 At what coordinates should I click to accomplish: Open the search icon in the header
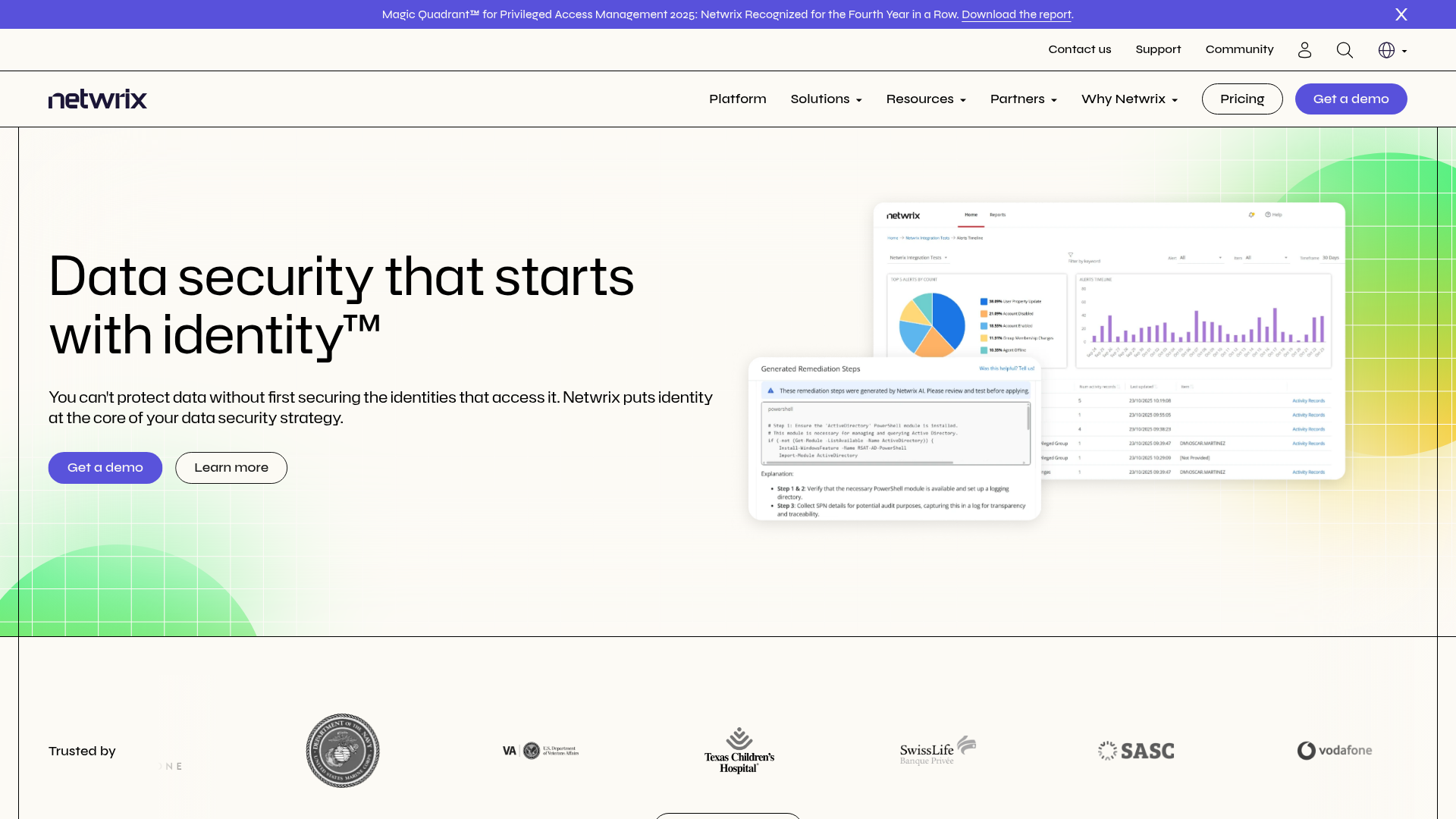tap(1345, 50)
